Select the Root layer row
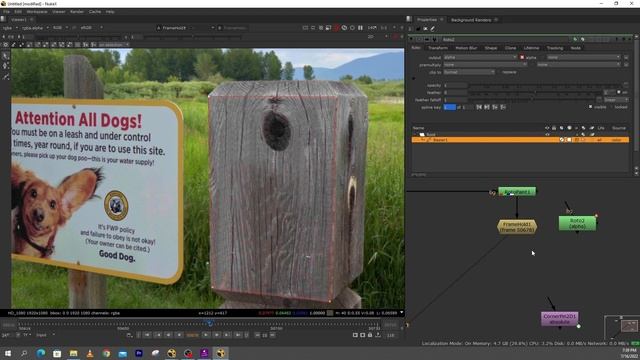 (520, 134)
